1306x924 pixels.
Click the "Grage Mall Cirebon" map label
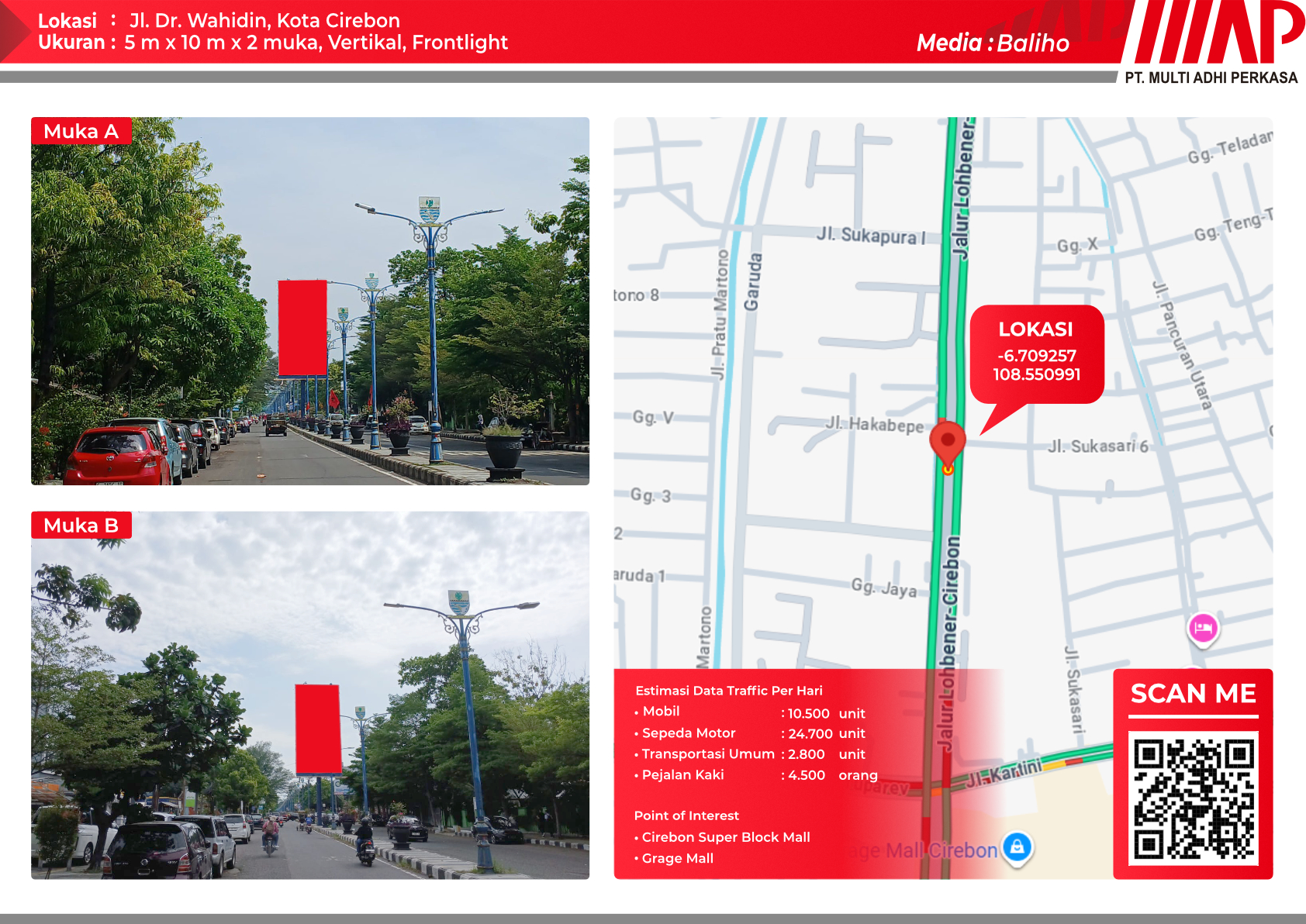(923, 850)
